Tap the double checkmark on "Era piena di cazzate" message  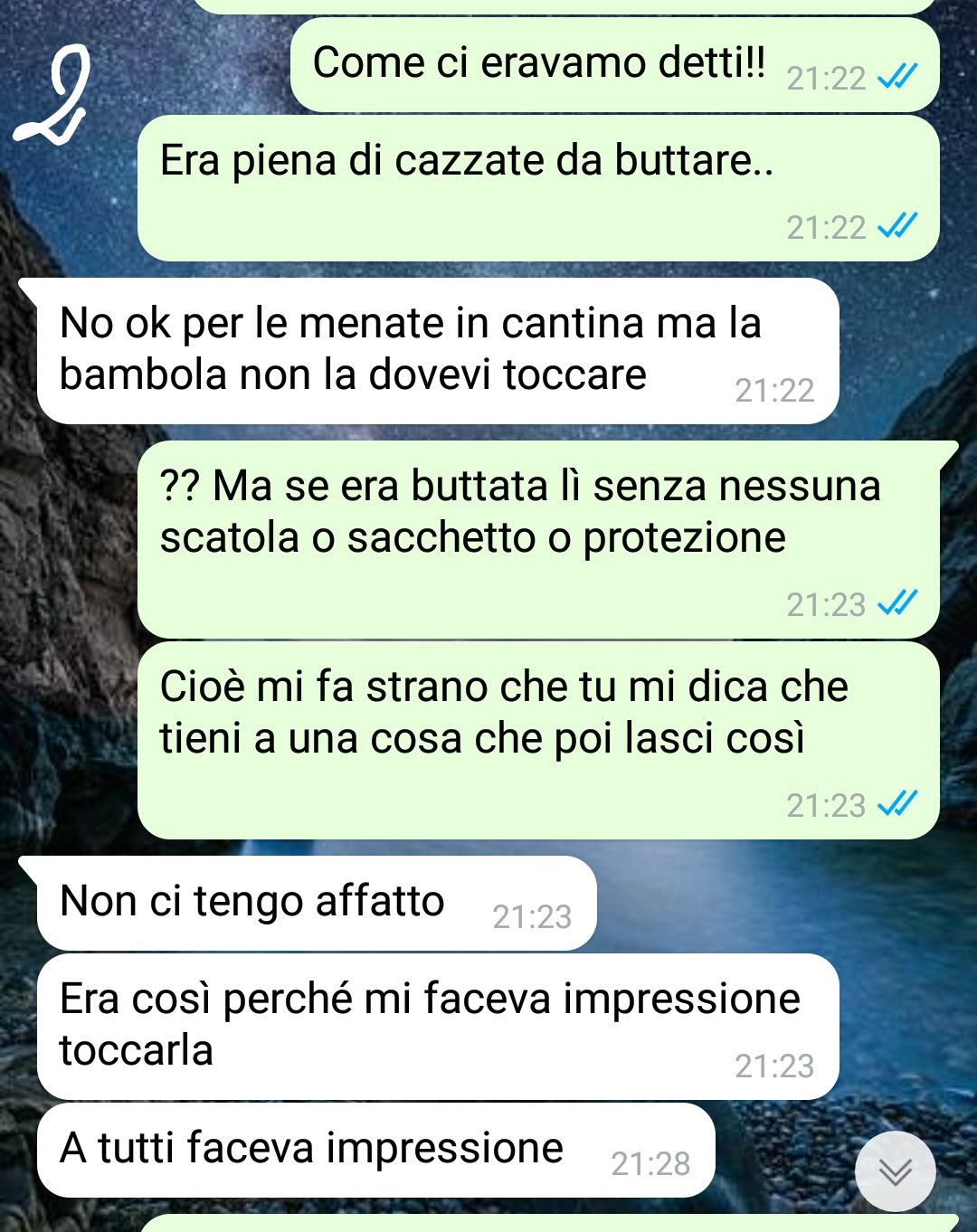898,226
